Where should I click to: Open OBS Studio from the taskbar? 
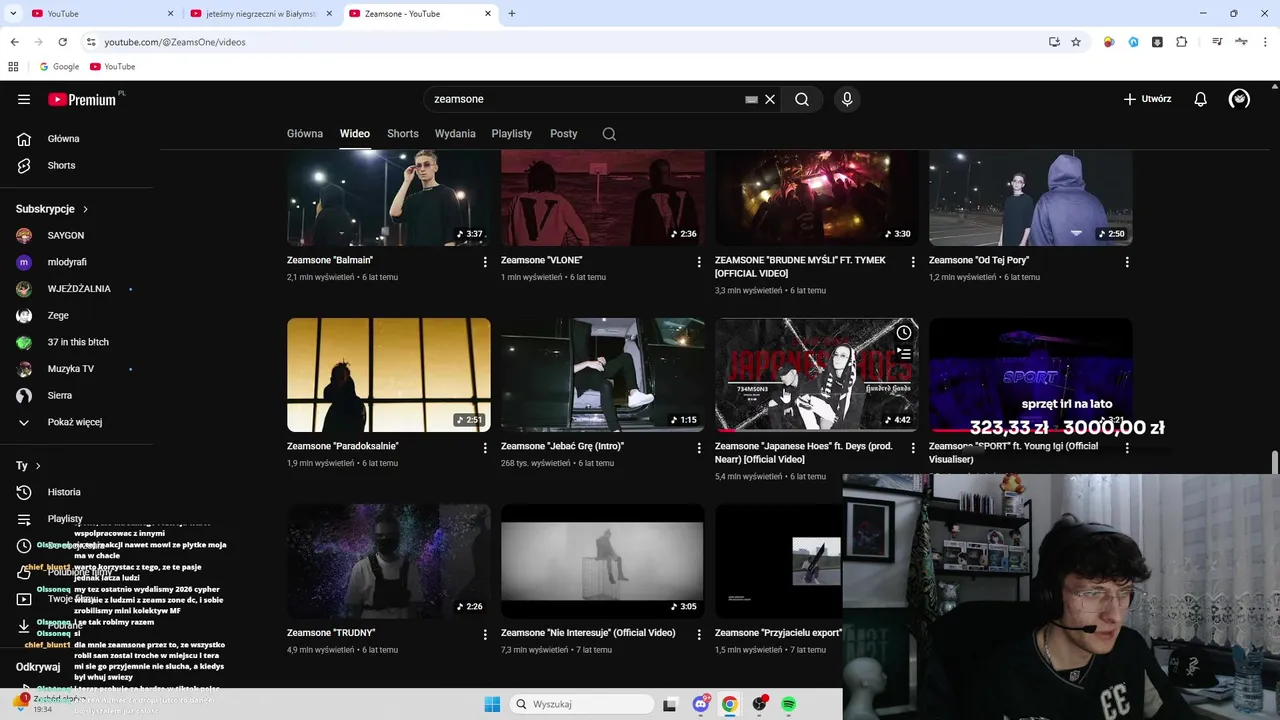pos(760,704)
